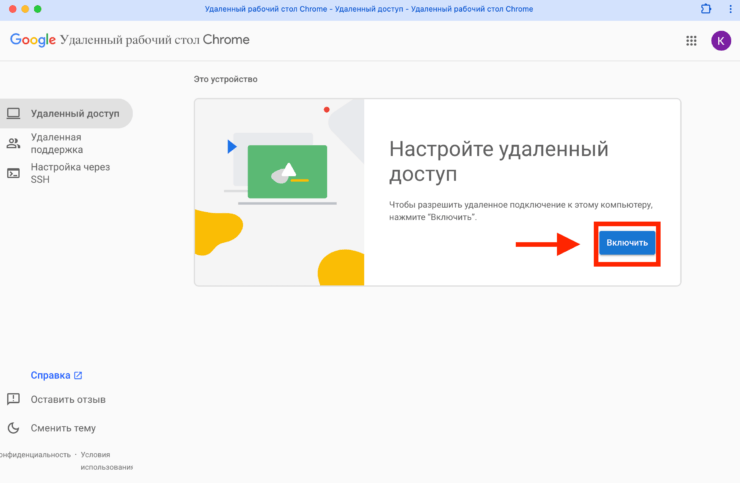Open the Google apps grid
The image size is (740, 483).
coord(691,41)
